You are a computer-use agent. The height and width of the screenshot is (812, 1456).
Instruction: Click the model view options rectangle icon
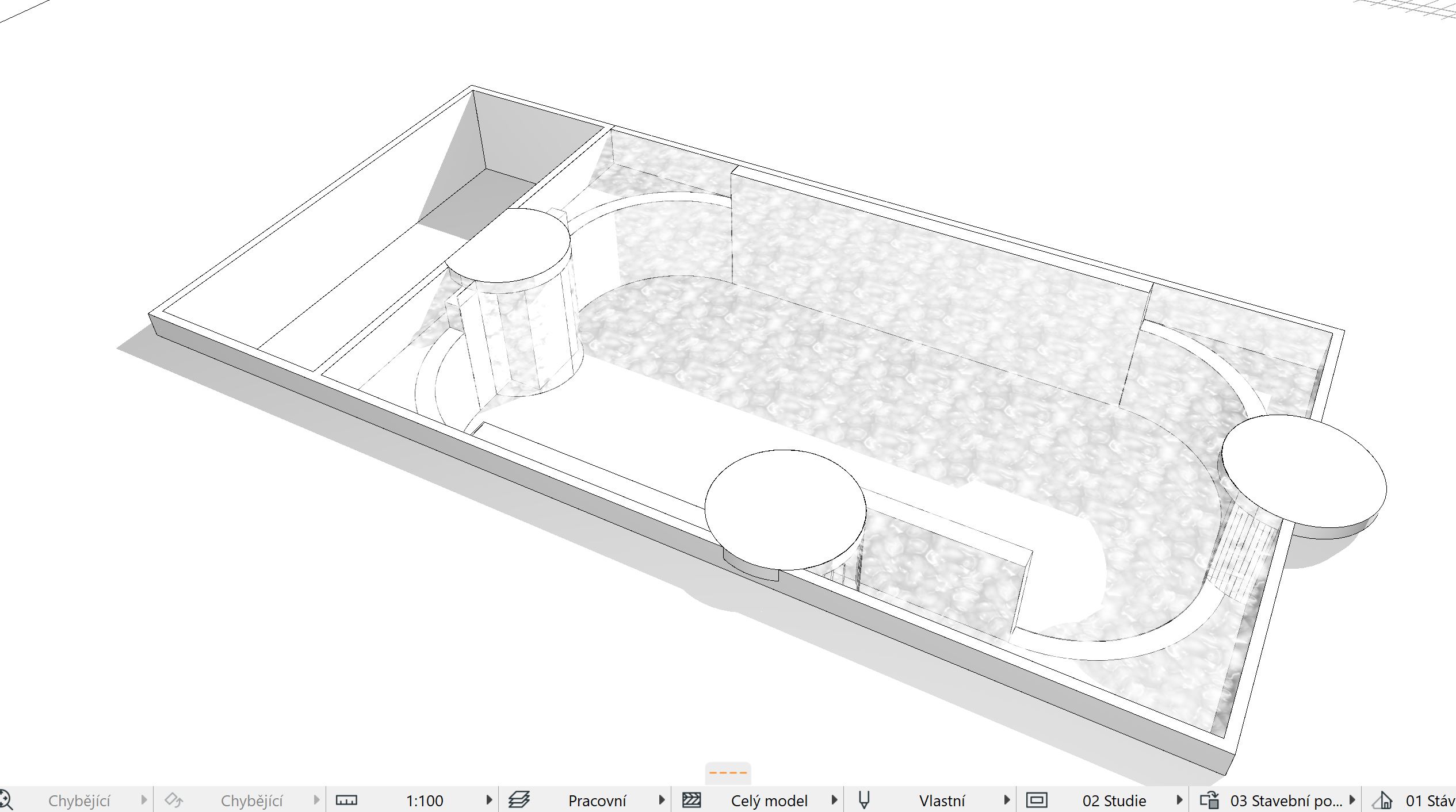pyautogui.click(x=1037, y=800)
